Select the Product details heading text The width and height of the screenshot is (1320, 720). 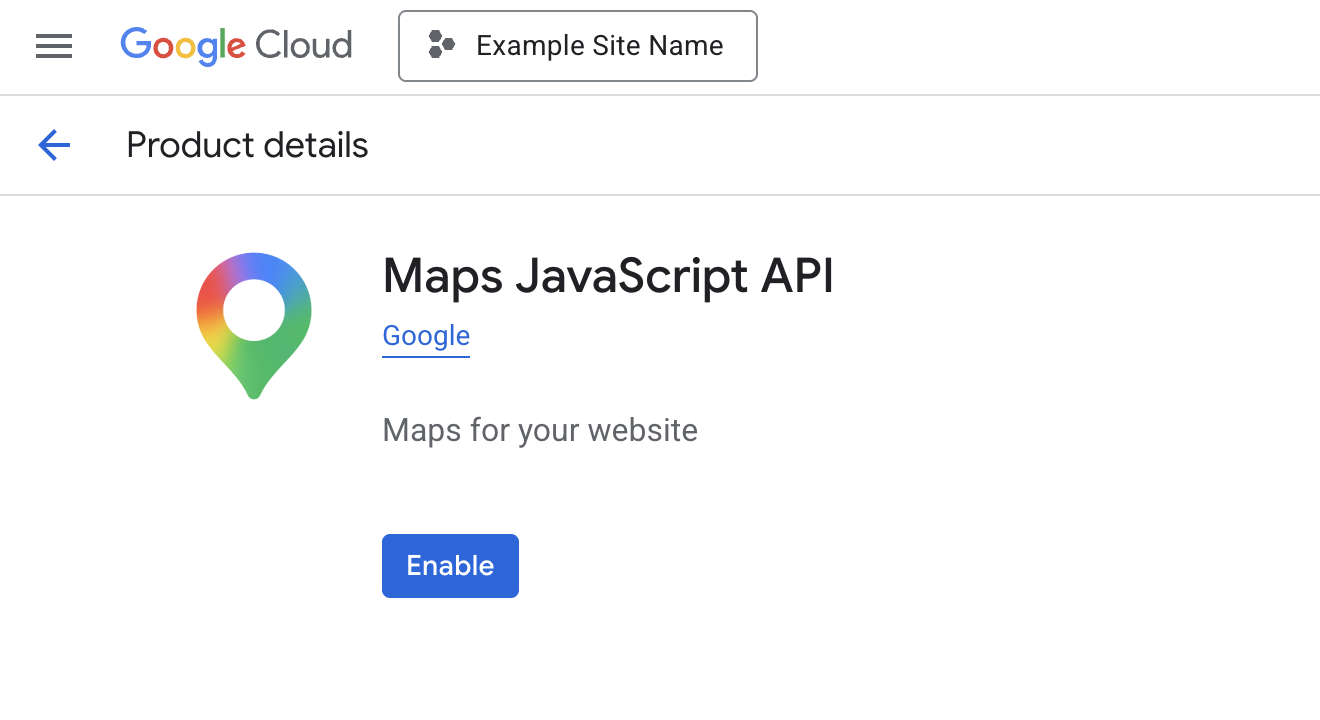[x=247, y=146]
